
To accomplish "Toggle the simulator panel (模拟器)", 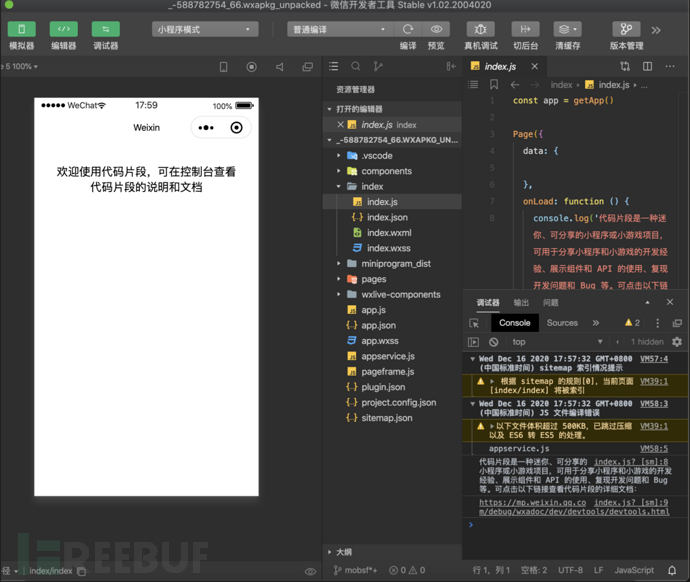I will [x=22, y=29].
